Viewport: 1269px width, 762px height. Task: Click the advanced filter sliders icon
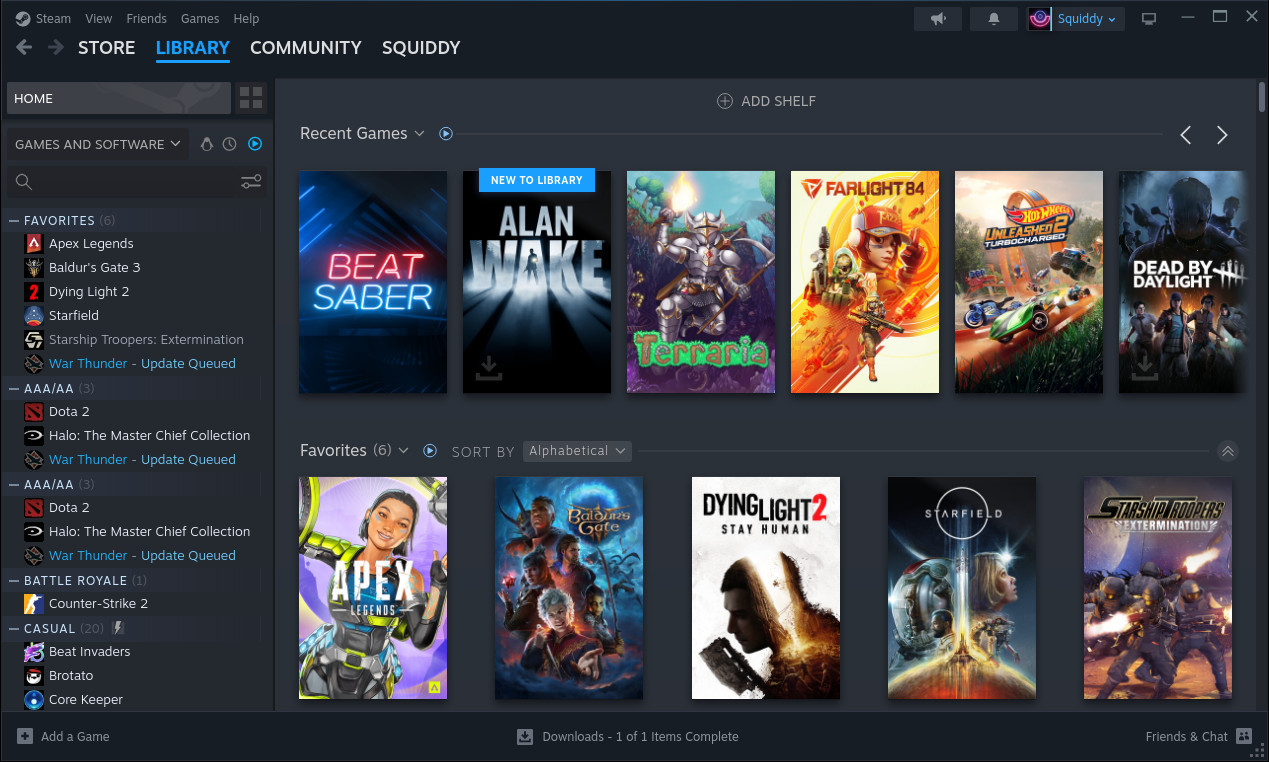[x=251, y=181]
